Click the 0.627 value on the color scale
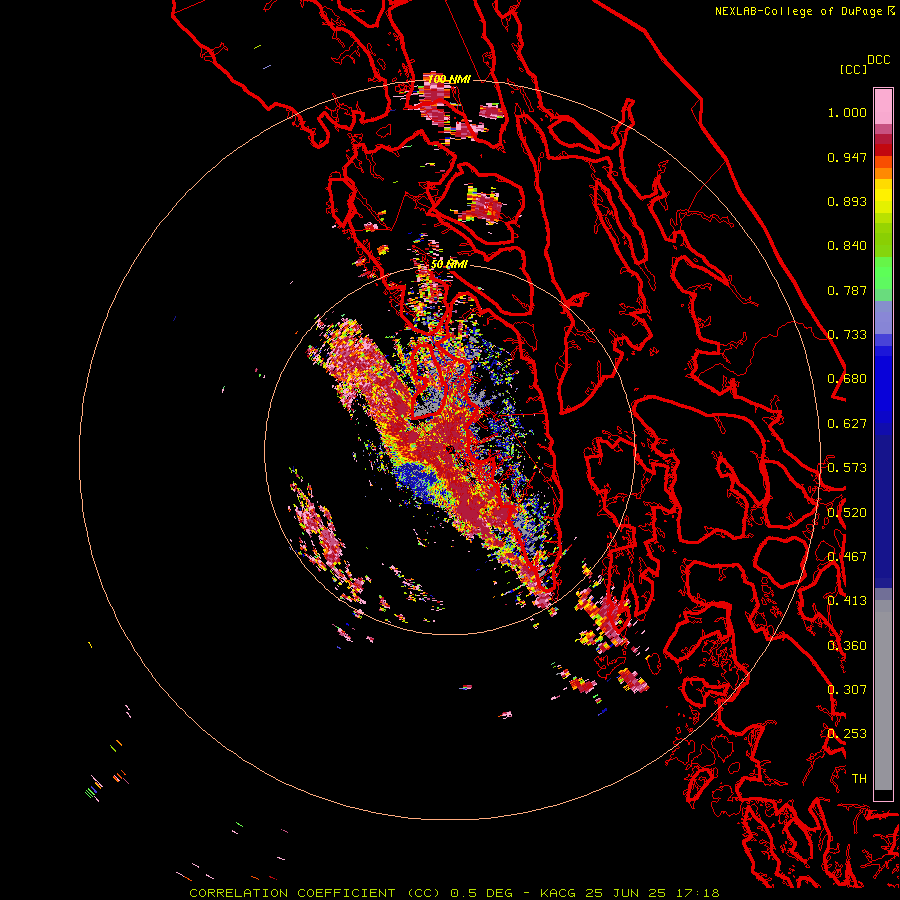The image size is (900, 900). (847, 424)
